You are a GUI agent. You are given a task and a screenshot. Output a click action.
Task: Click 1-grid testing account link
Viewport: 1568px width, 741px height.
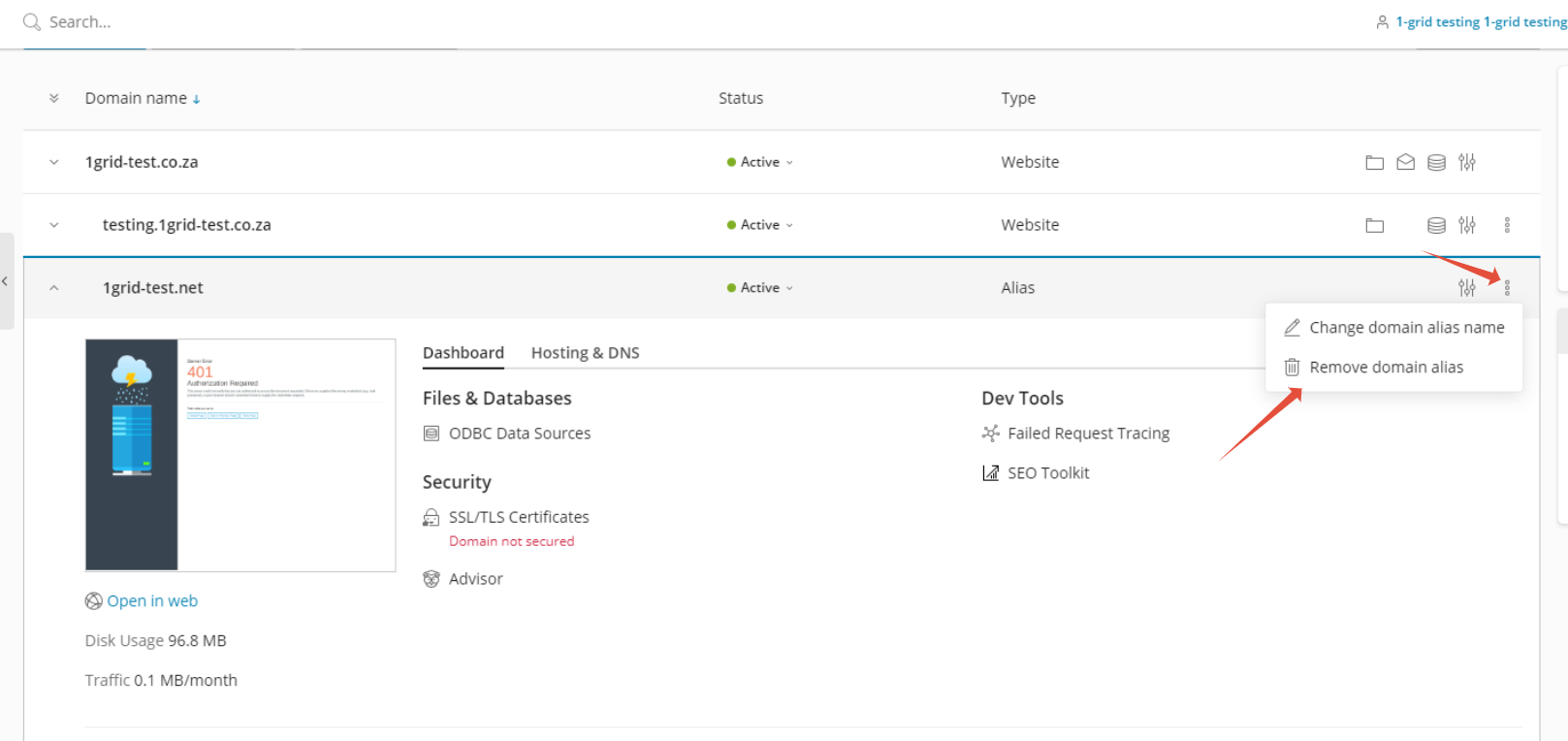[1481, 21]
